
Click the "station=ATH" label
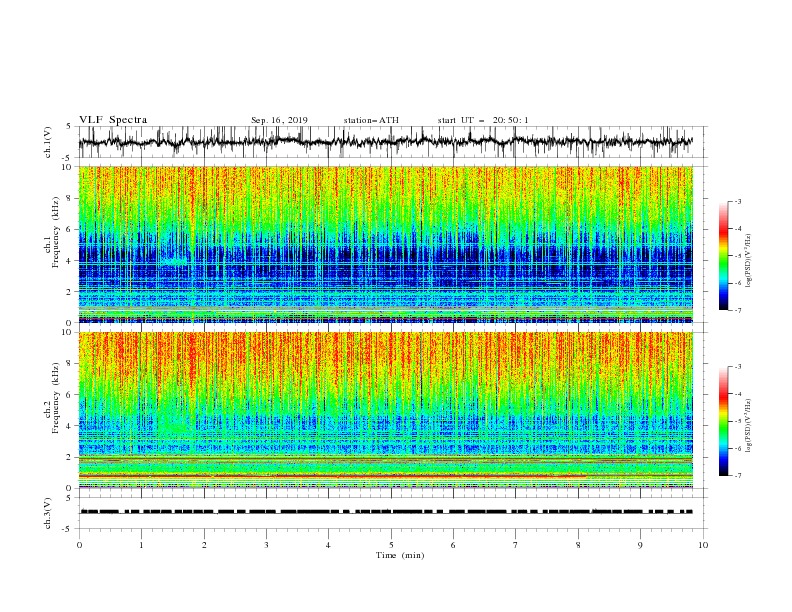(371, 120)
